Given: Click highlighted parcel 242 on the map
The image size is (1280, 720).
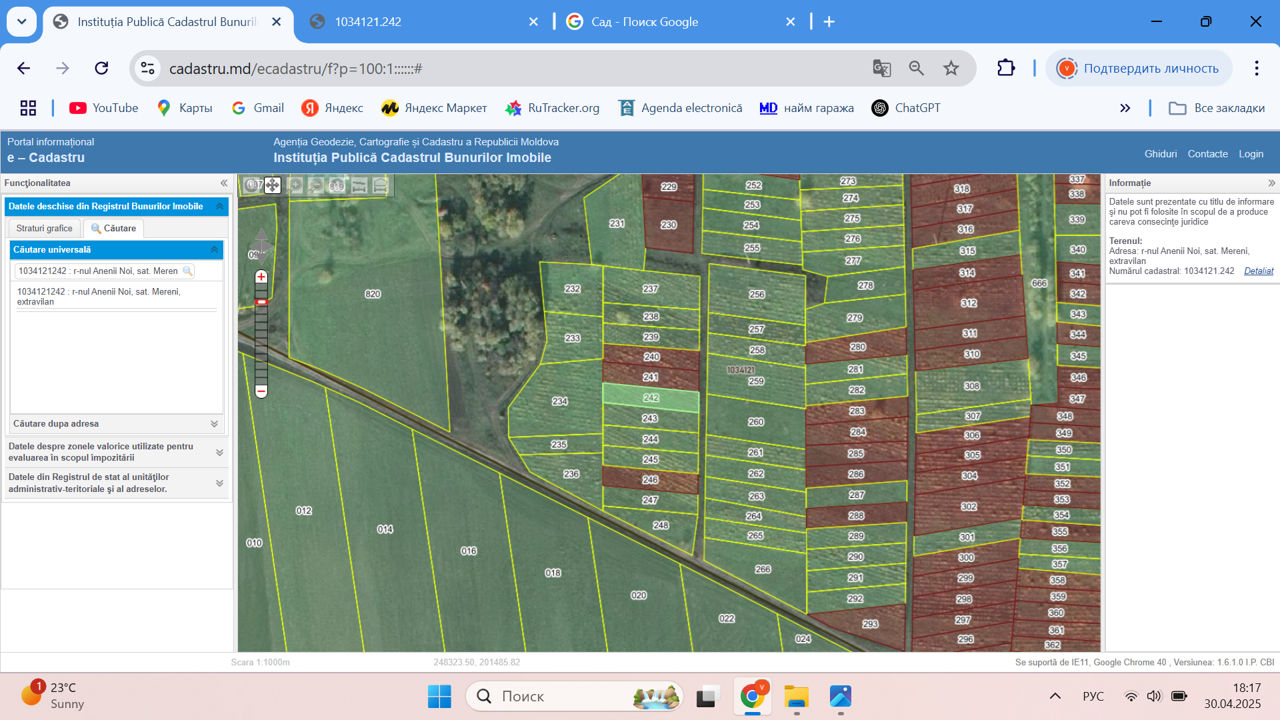Looking at the screenshot, I should pos(650,398).
